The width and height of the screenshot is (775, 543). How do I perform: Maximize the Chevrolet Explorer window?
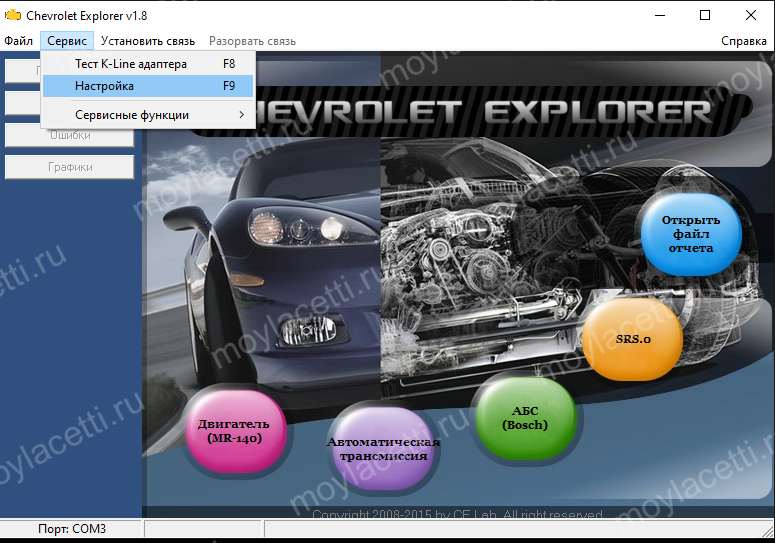click(705, 15)
